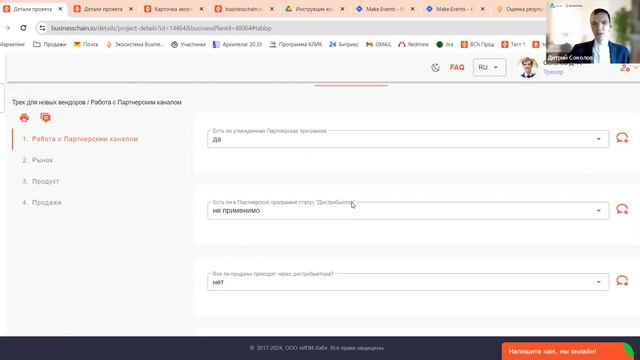The height and width of the screenshot is (360, 640).
Task: Click the user settings icon at the header's right
Action: tap(624, 68)
